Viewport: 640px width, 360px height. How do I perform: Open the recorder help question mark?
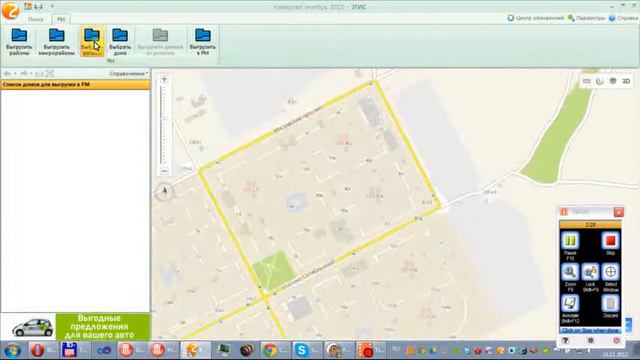click(565, 340)
